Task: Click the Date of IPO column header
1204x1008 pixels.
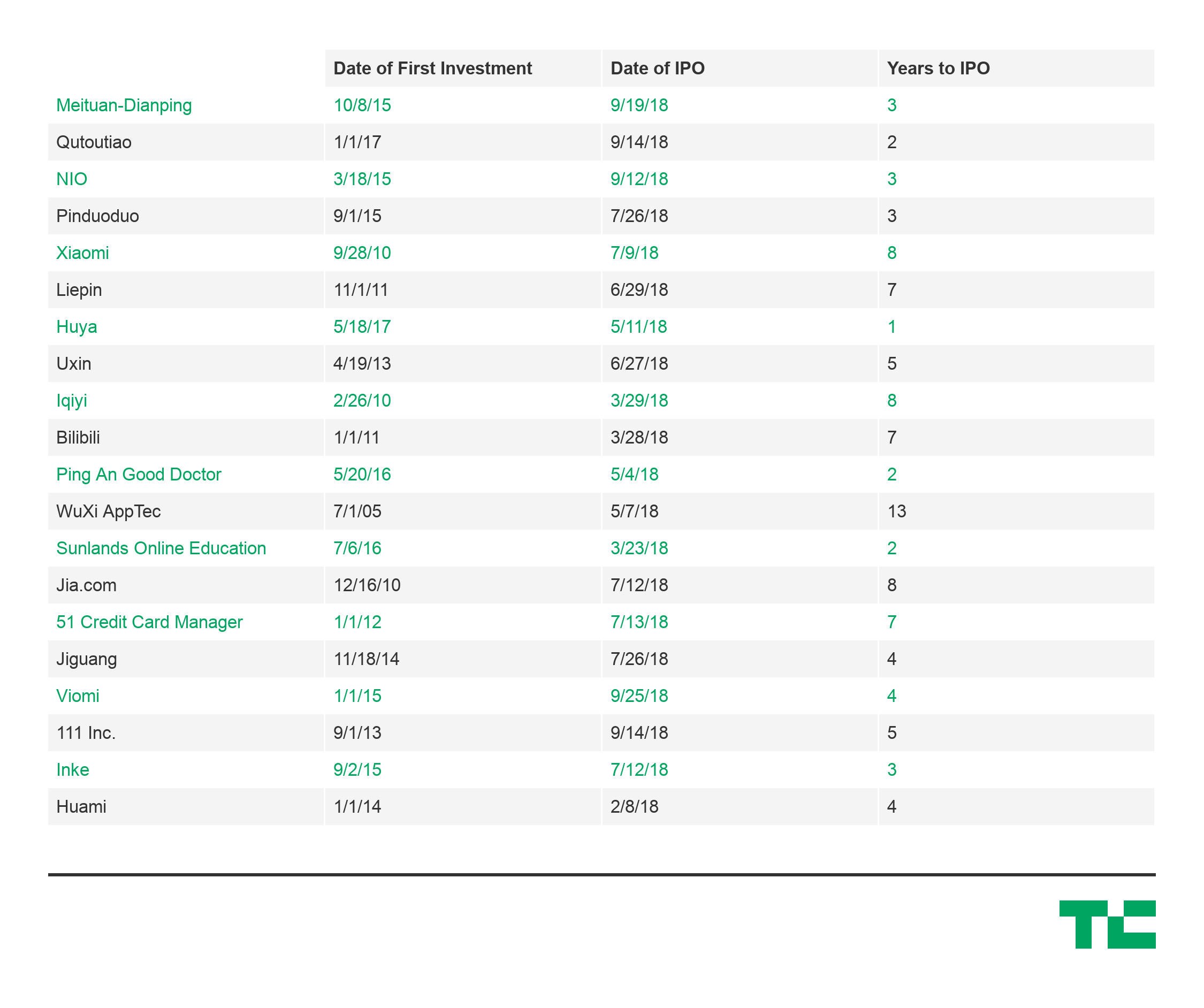Action: [657, 68]
